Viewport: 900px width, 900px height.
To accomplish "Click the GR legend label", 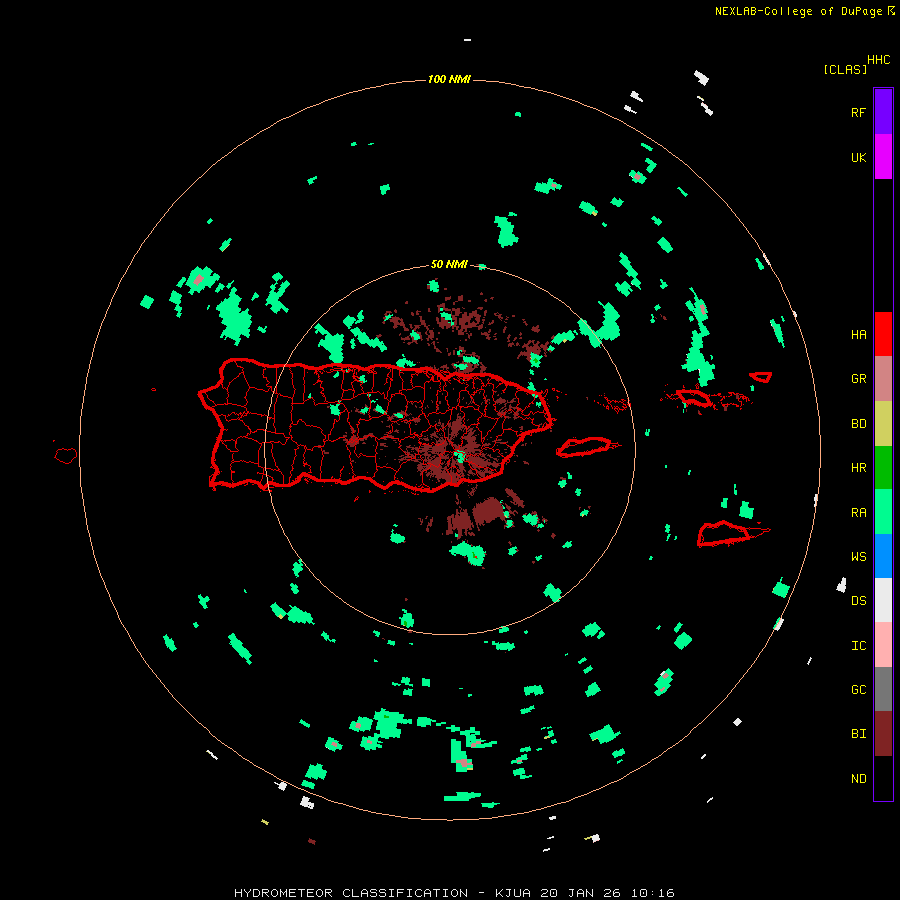I will click(858, 379).
